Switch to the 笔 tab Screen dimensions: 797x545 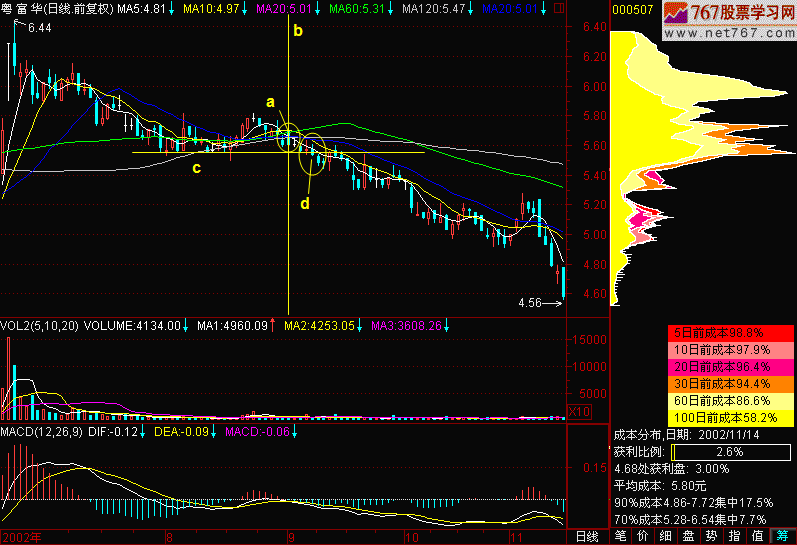[621, 537]
